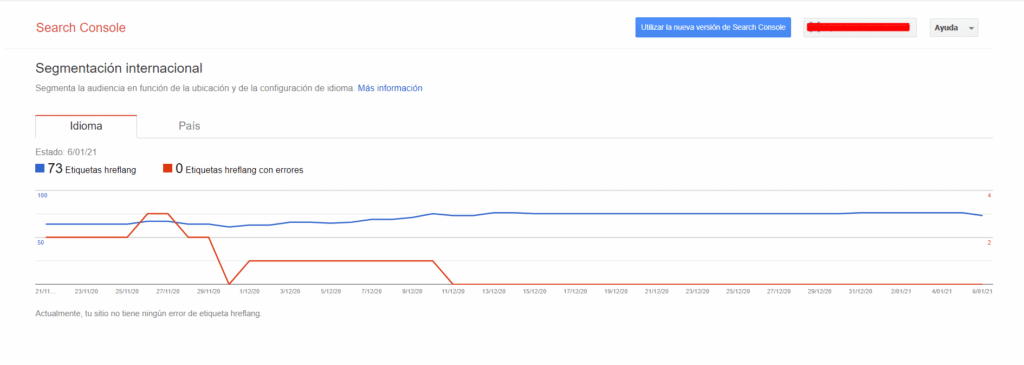The height and width of the screenshot is (365, 1024).
Task: Click the 1/12/20 date label on axis
Action: (x=249, y=291)
